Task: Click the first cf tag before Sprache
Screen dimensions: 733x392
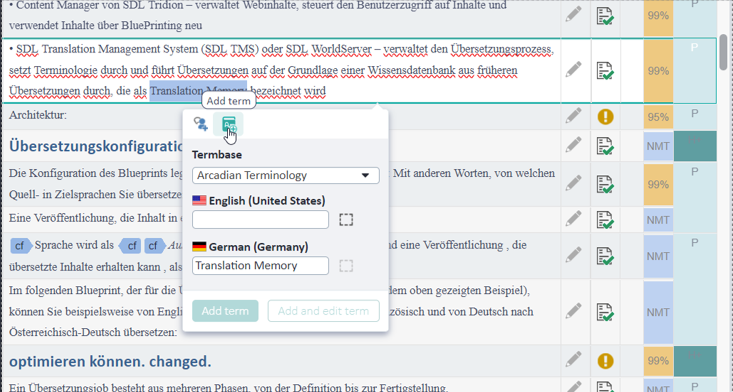Action: (21, 245)
